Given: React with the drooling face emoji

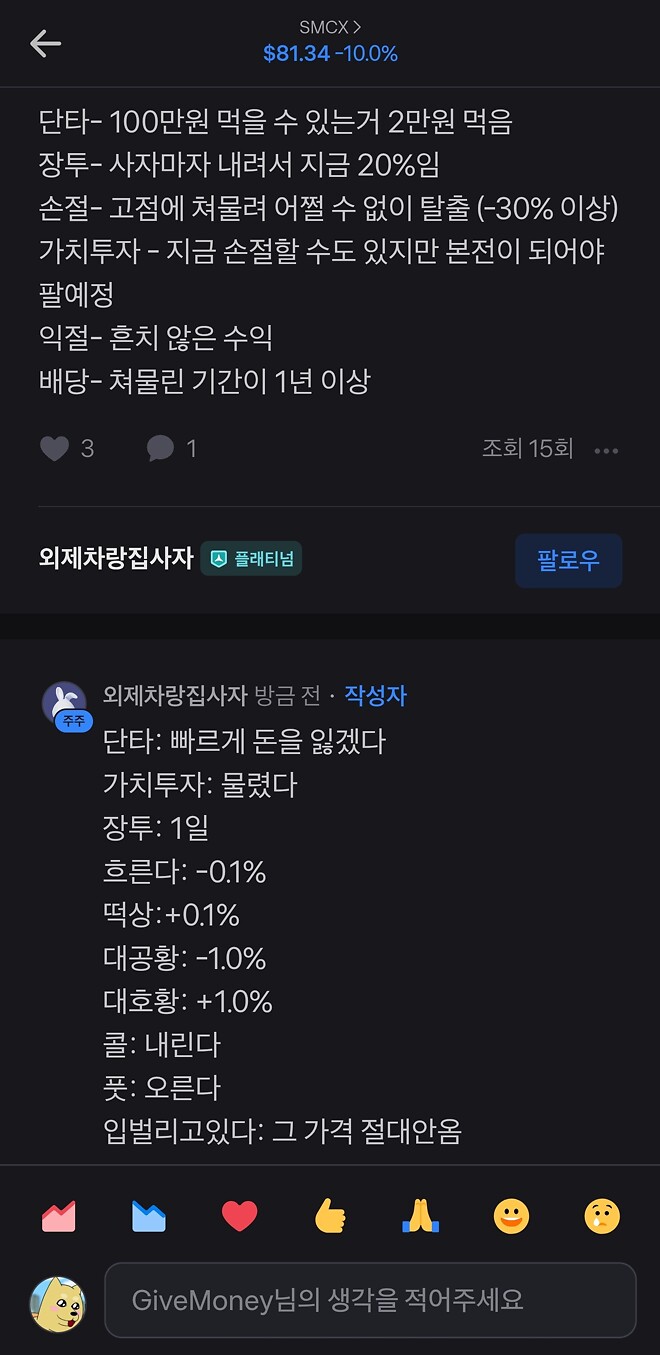Looking at the screenshot, I should tap(601, 1215).
